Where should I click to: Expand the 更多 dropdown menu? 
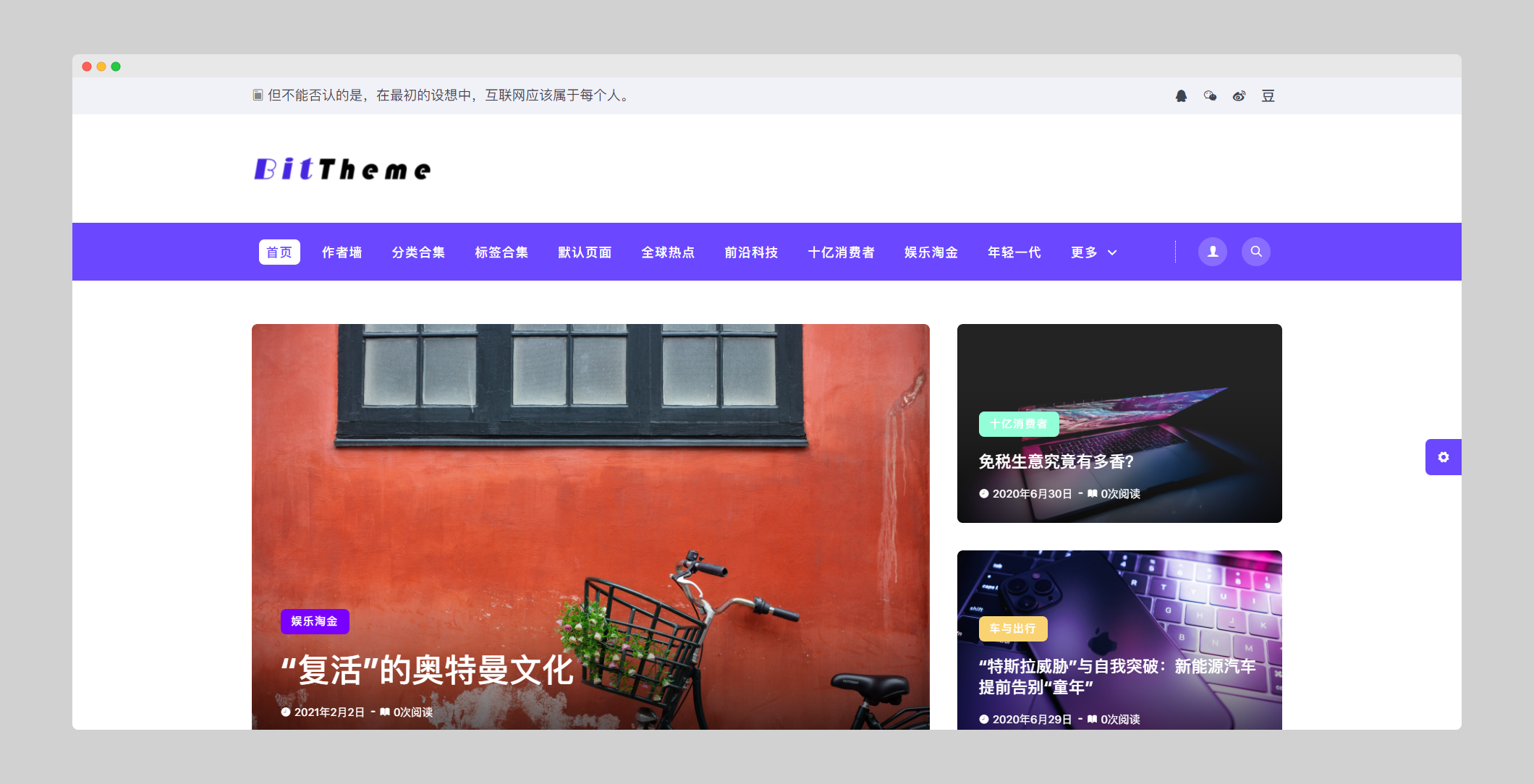(1094, 252)
